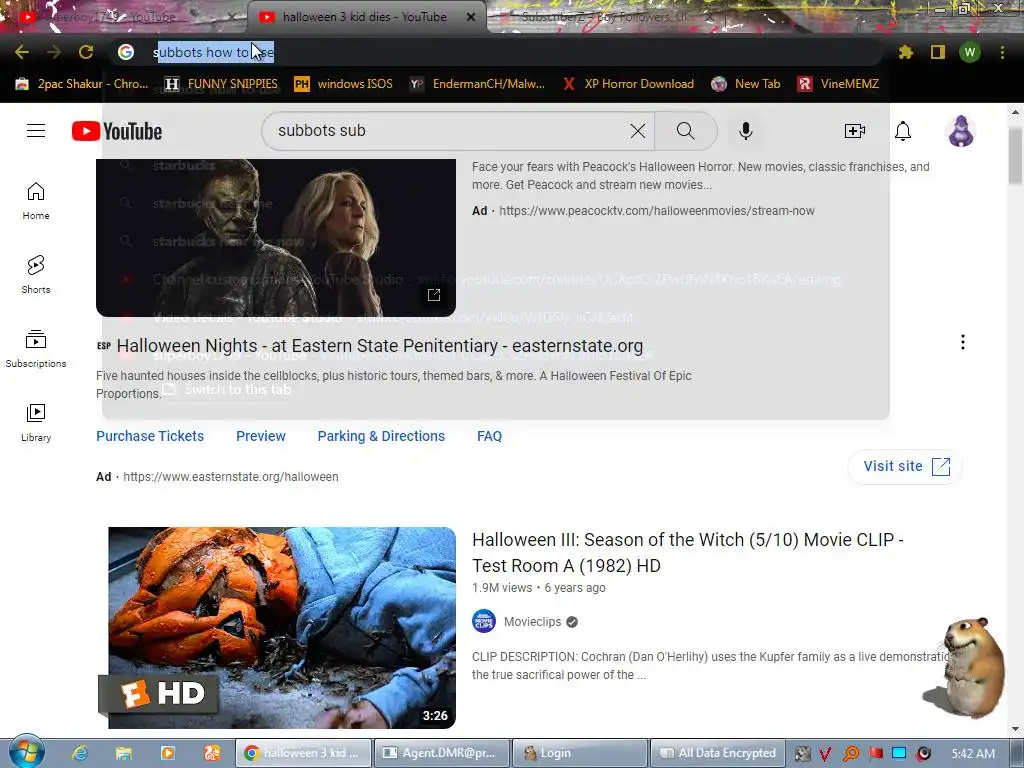Open peacocktv.com halloweenmovies ad URL
The width and height of the screenshot is (1024, 768).
point(656,210)
